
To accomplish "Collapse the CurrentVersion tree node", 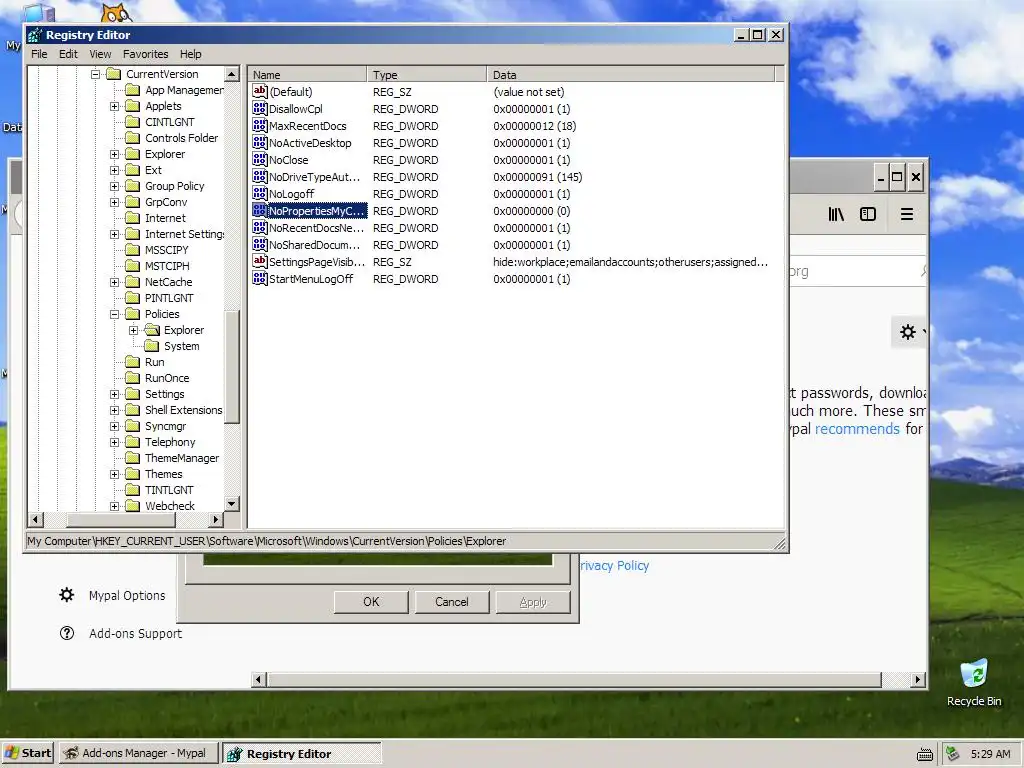I will point(95,74).
